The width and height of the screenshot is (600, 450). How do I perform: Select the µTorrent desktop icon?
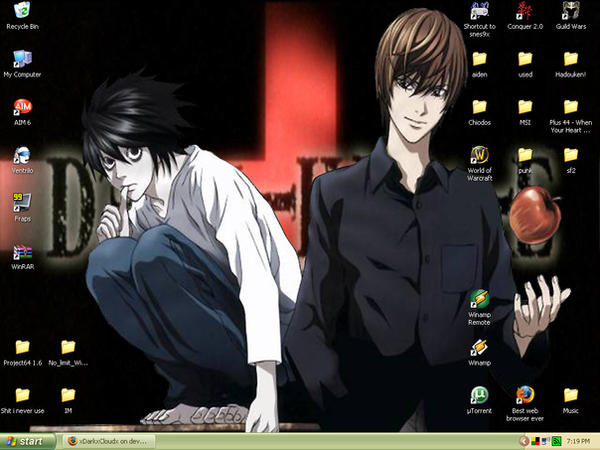(479, 395)
